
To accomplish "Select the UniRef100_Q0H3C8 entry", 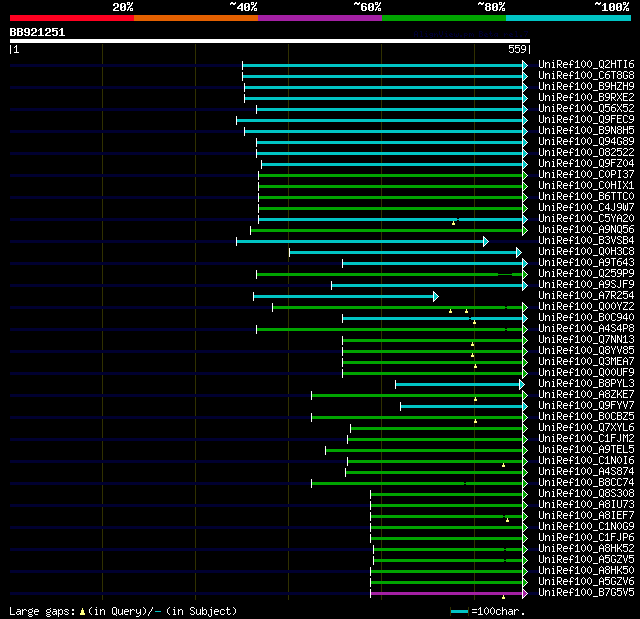I will coord(586,252).
